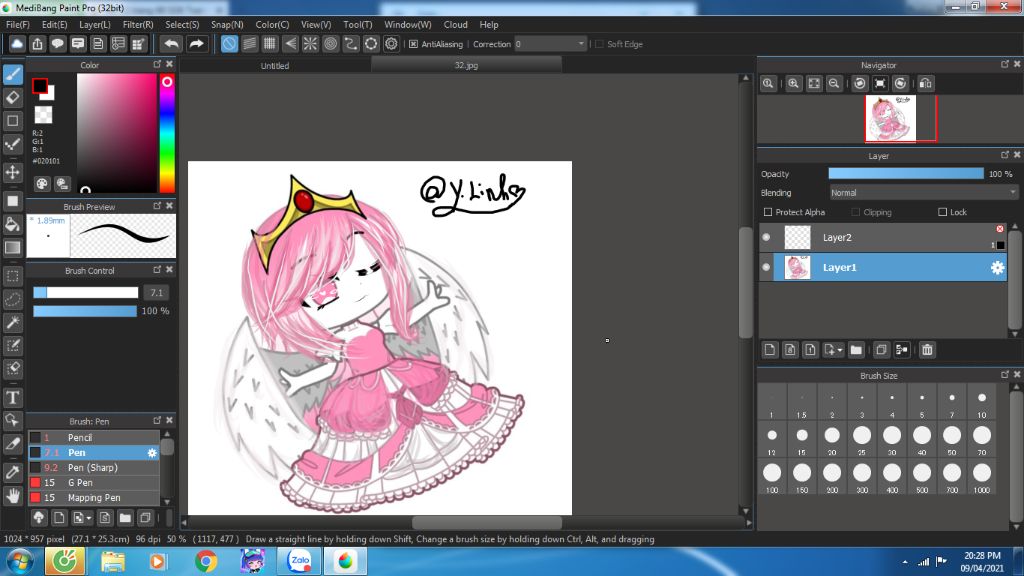This screenshot has height=576, width=1024.
Task: Select Pen (Sharp) brush
Action: click(x=93, y=468)
